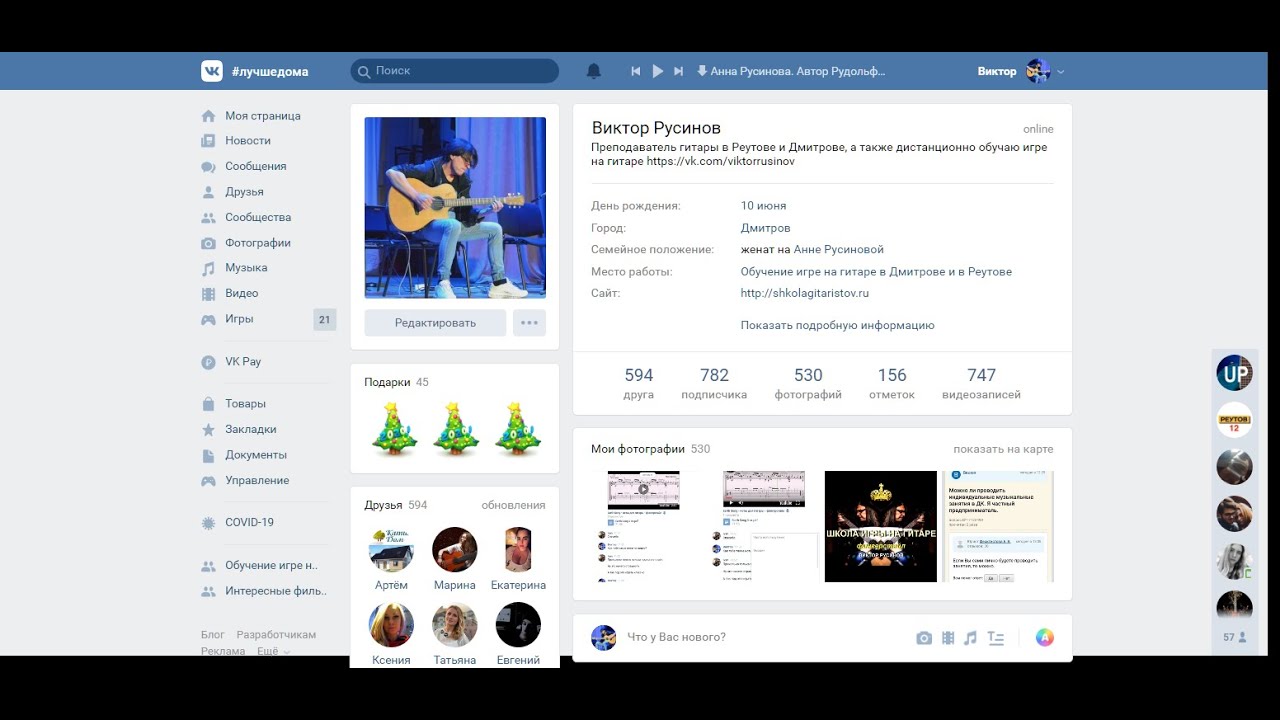Open notifications bell icon
1280x720 pixels.
coord(594,71)
